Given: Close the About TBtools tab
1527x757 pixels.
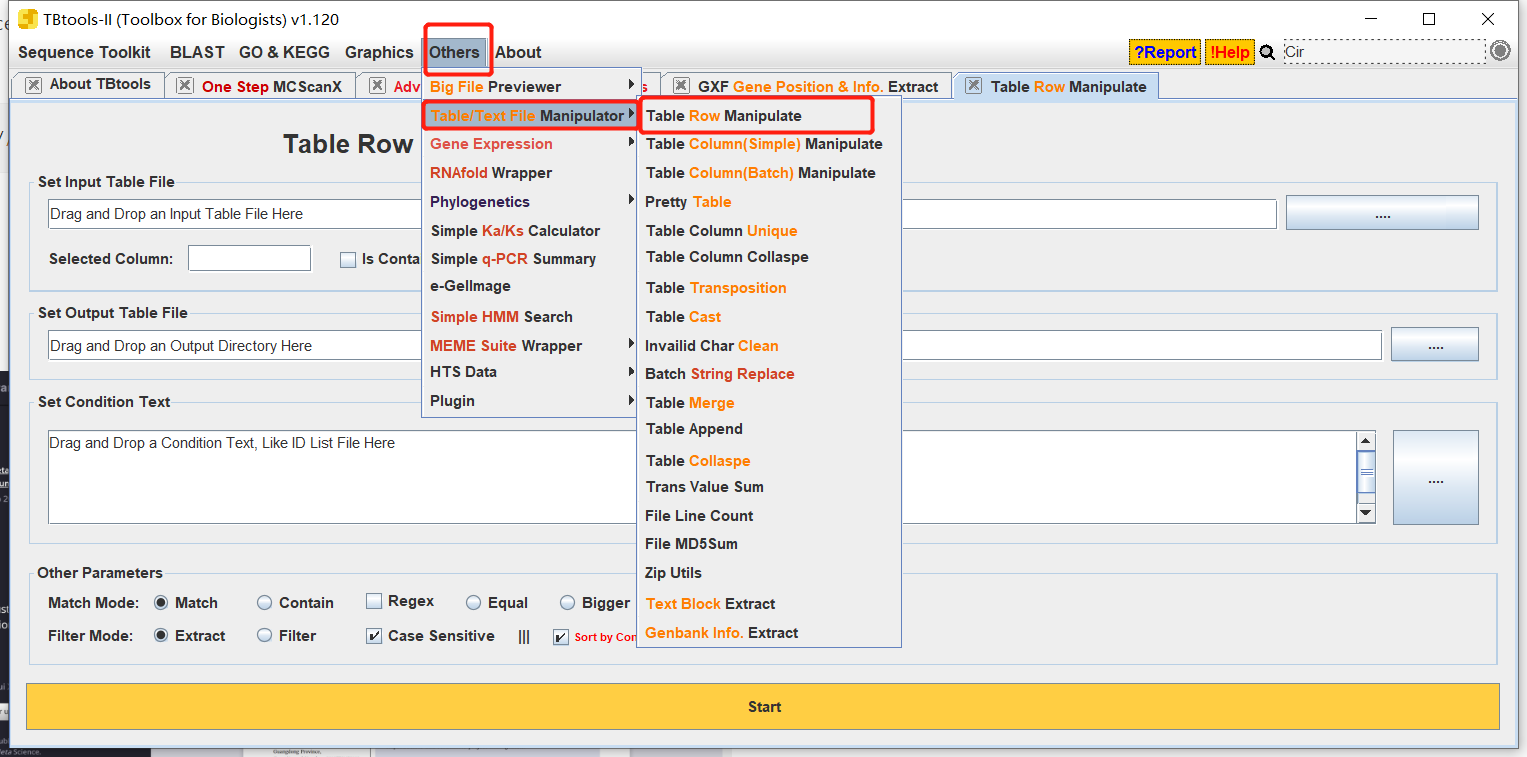Looking at the screenshot, I should point(34,85).
